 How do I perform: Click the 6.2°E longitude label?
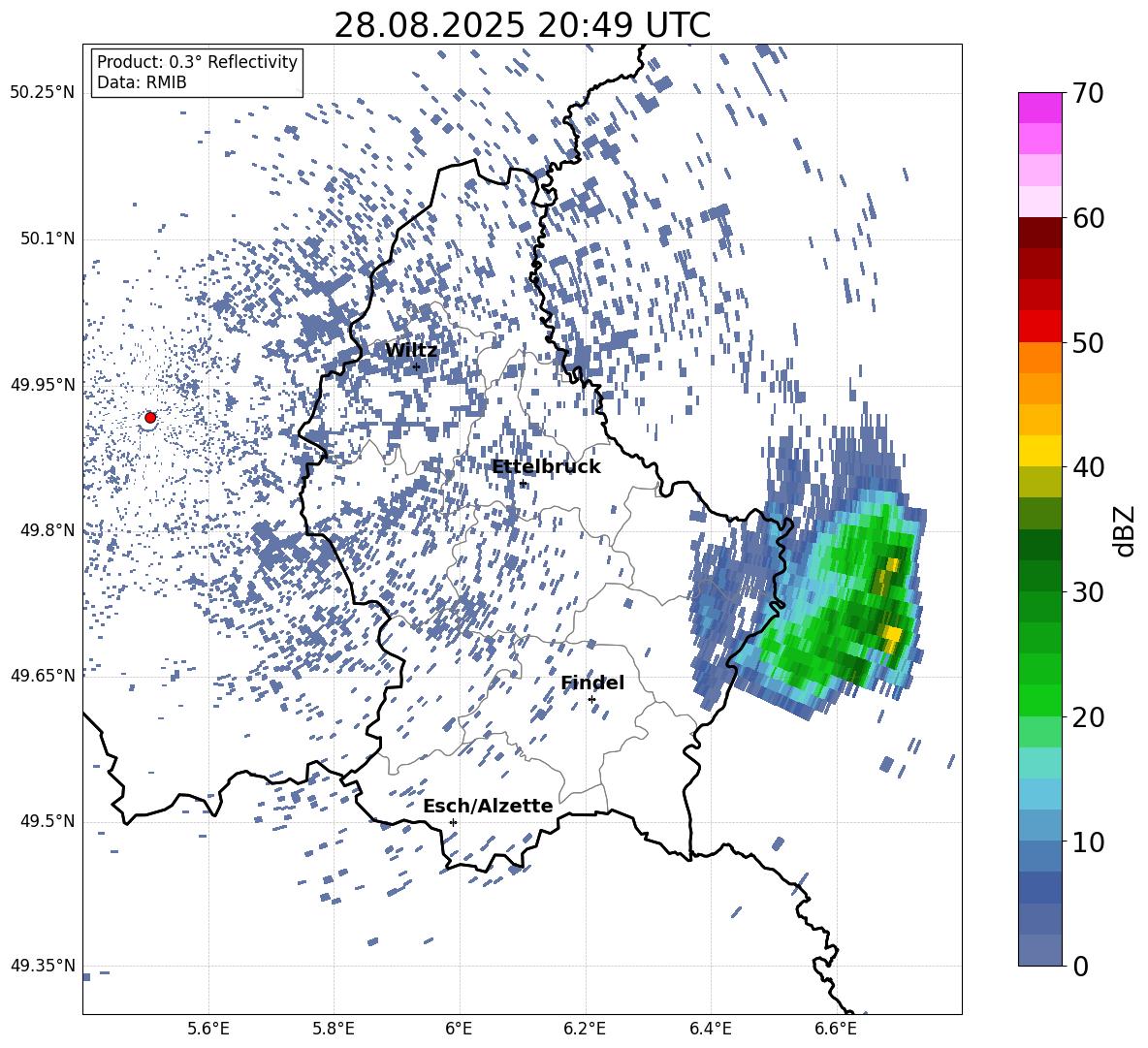click(585, 1029)
